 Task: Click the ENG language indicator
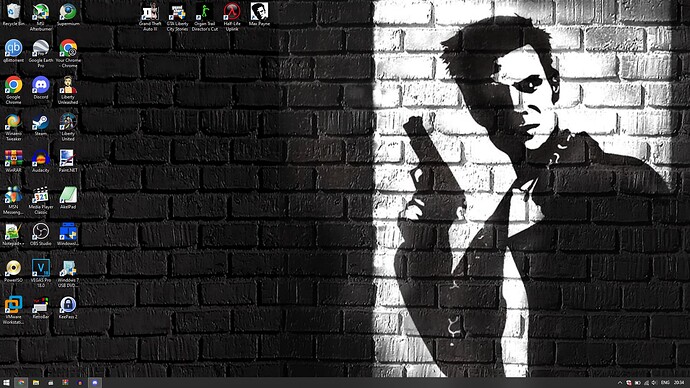point(665,383)
